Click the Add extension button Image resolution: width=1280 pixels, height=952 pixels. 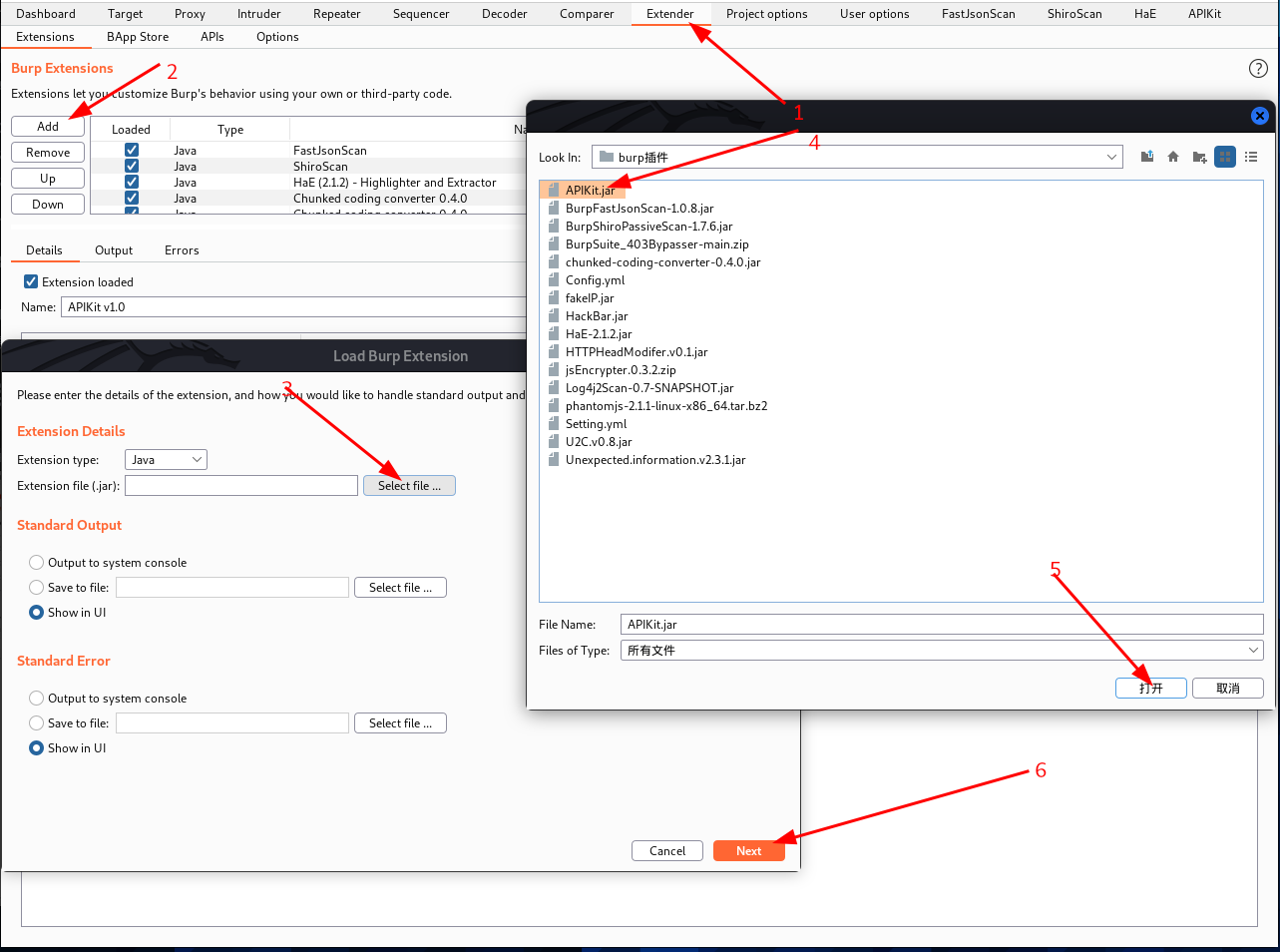48,127
